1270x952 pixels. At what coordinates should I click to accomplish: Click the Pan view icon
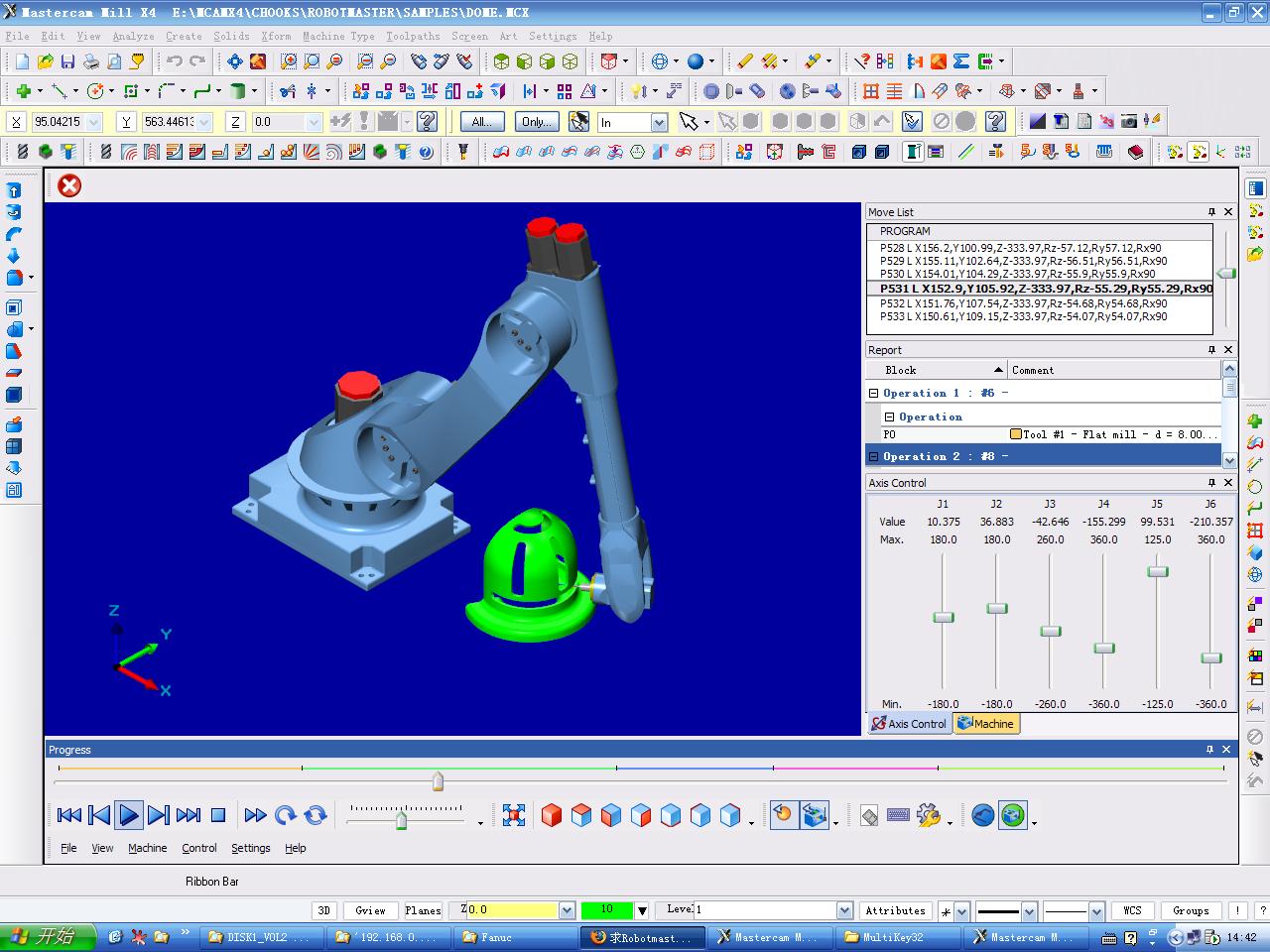pyautogui.click(x=235, y=61)
